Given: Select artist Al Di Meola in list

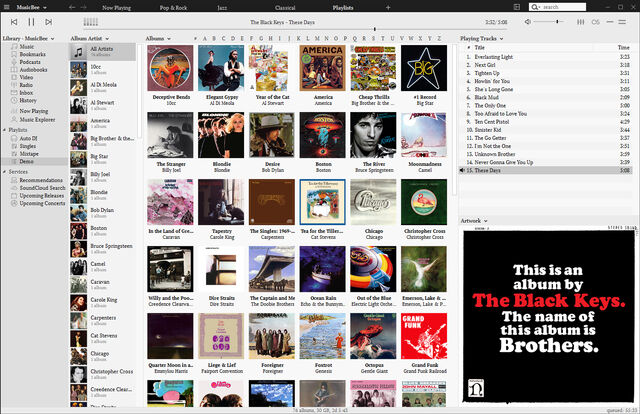Looking at the screenshot, I should [103, 87].
